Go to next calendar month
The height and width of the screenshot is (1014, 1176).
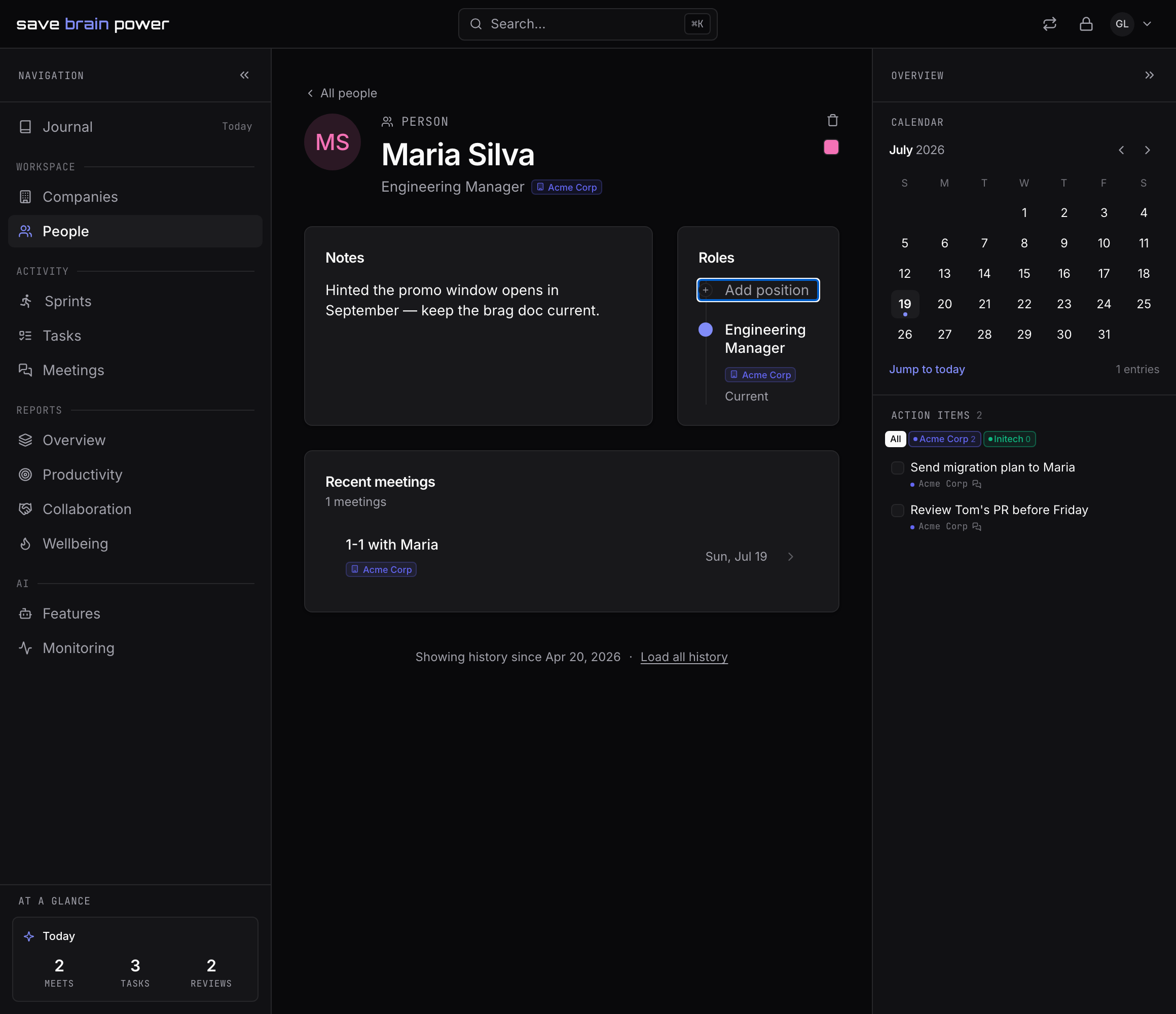tap(1147, 150)
